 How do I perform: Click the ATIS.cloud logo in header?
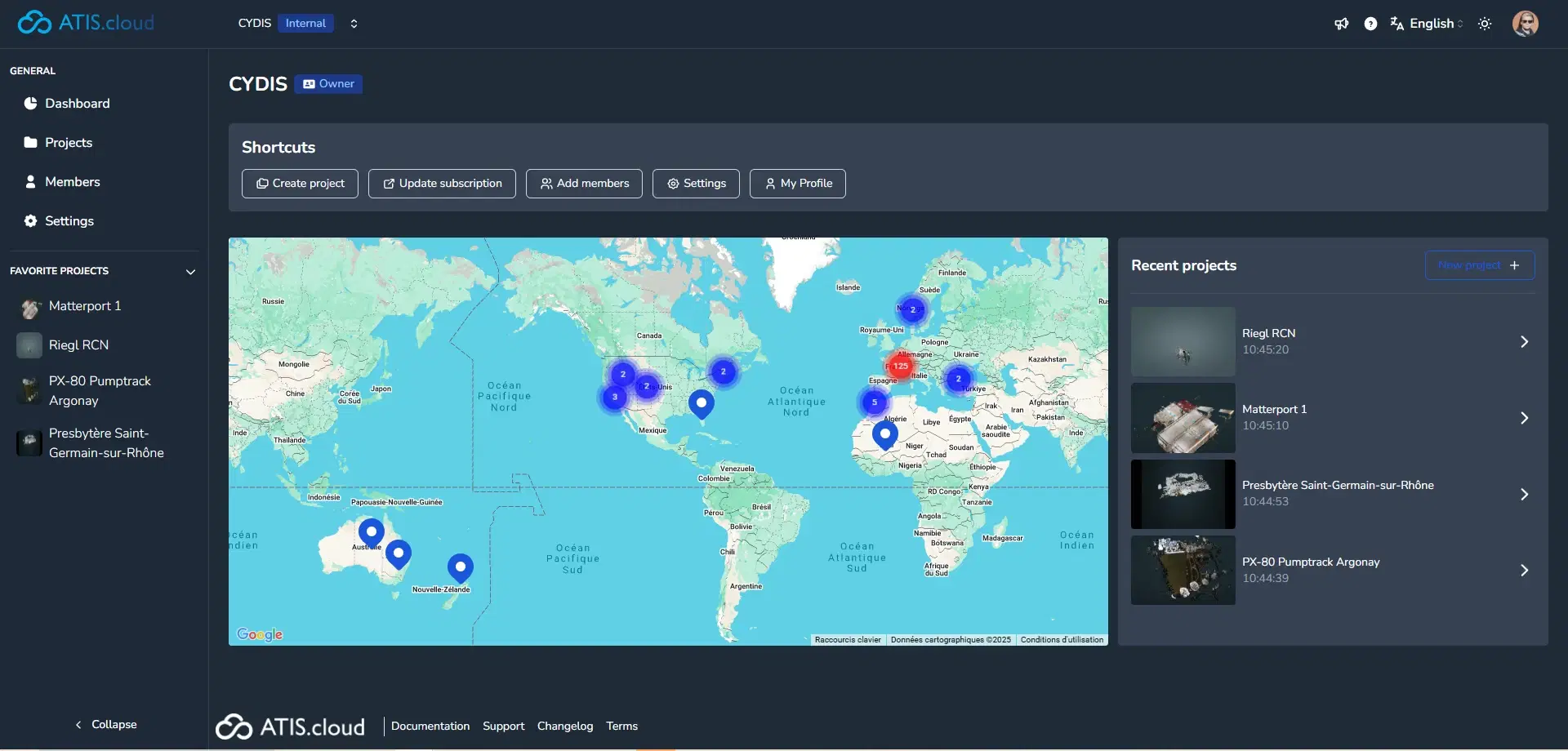86,23
